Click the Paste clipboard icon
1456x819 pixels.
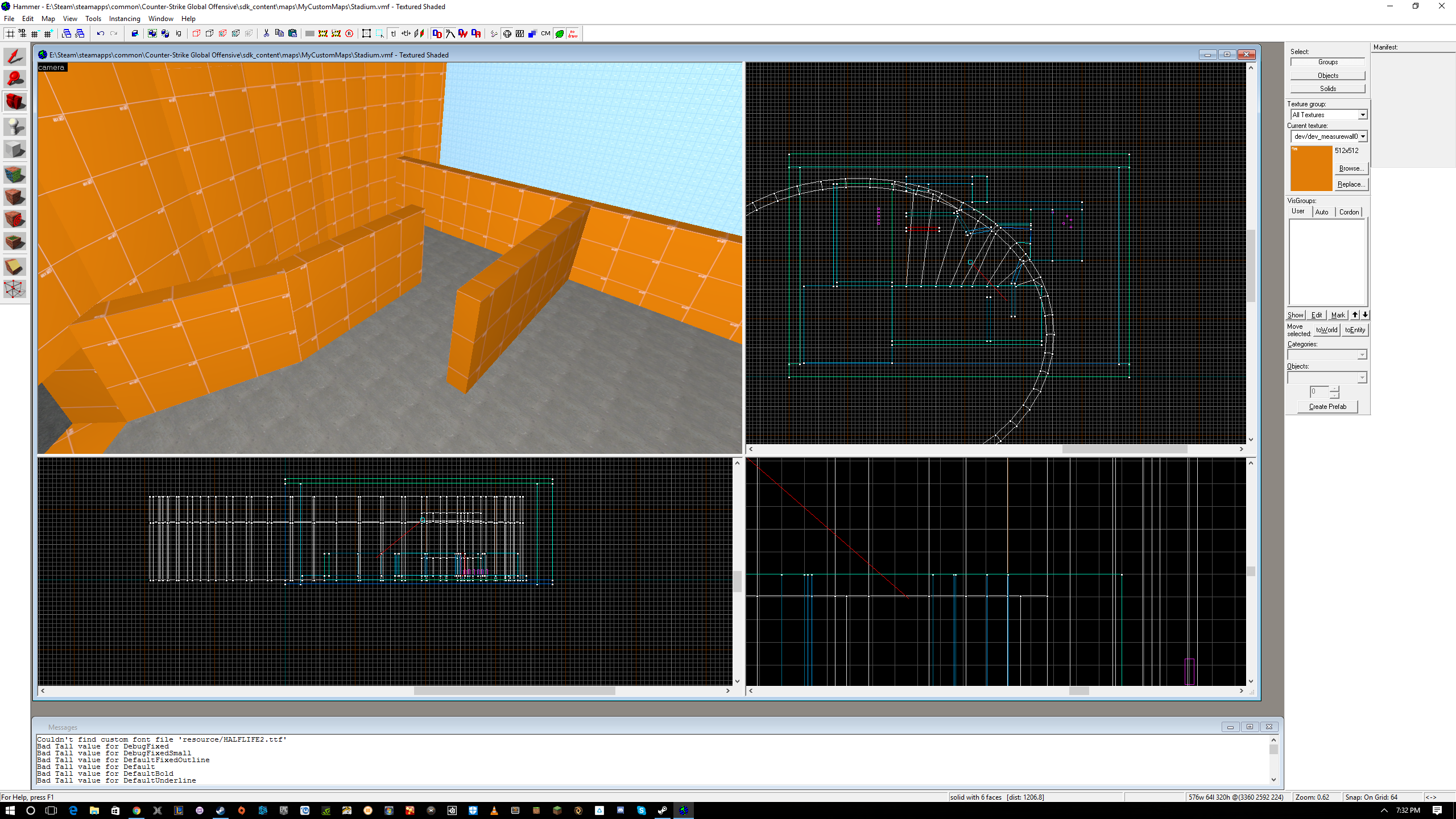click(x=292, y=34)
